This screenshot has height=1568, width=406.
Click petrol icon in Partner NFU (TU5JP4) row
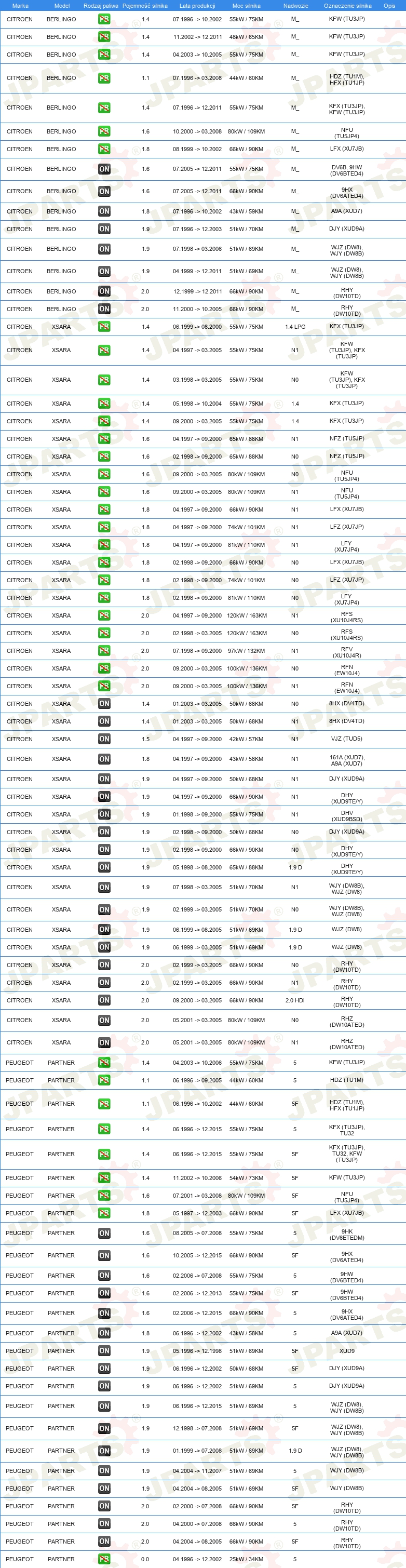(104, 1196)
